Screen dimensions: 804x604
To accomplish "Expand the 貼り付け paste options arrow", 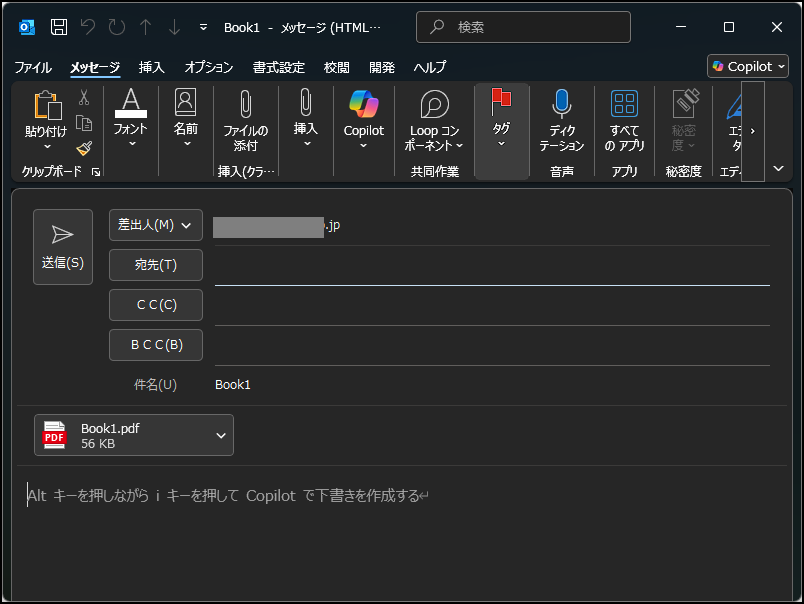I will pyautogui.click(x=47, y=147).
